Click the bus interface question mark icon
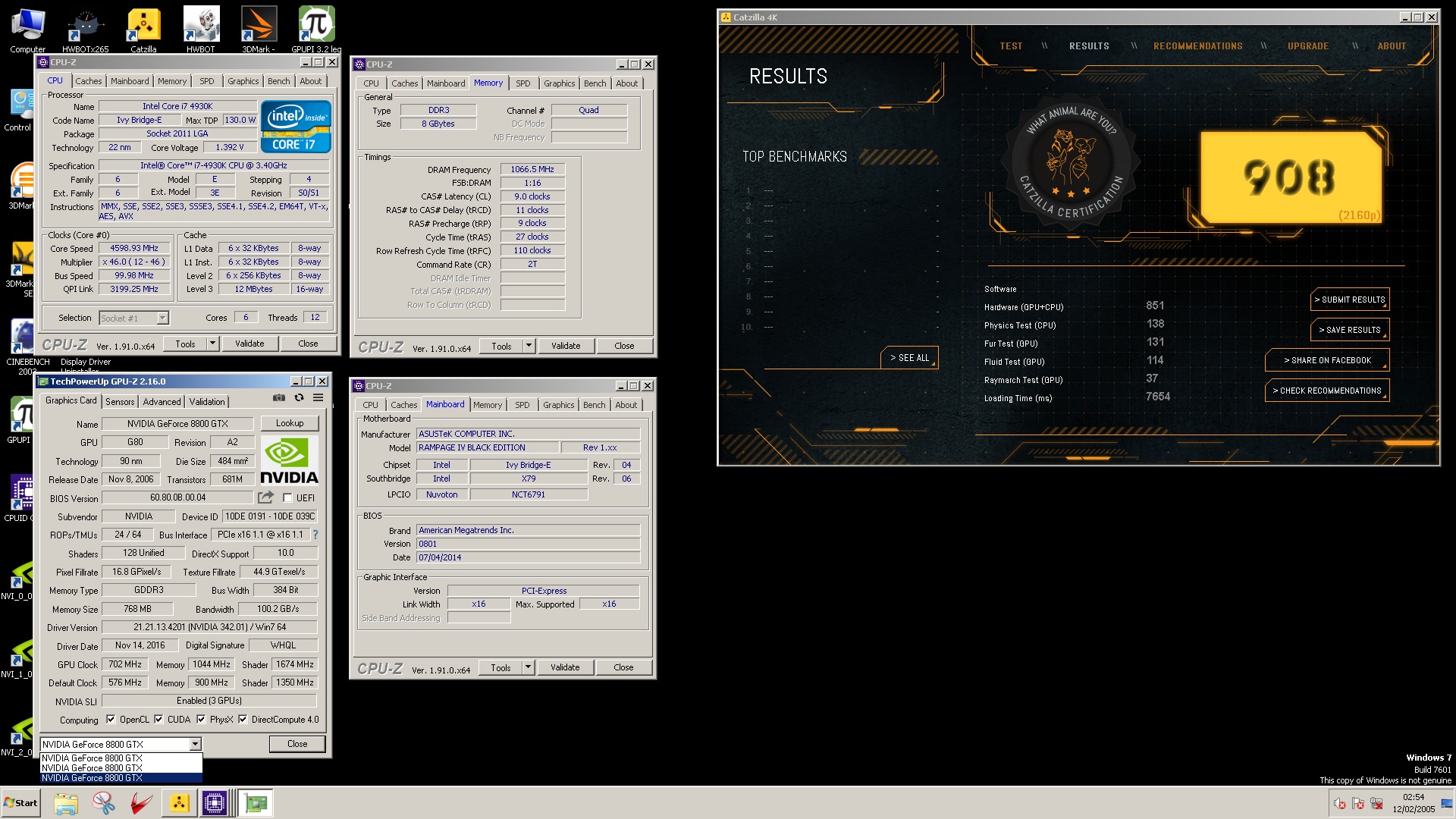 [315, 535]
